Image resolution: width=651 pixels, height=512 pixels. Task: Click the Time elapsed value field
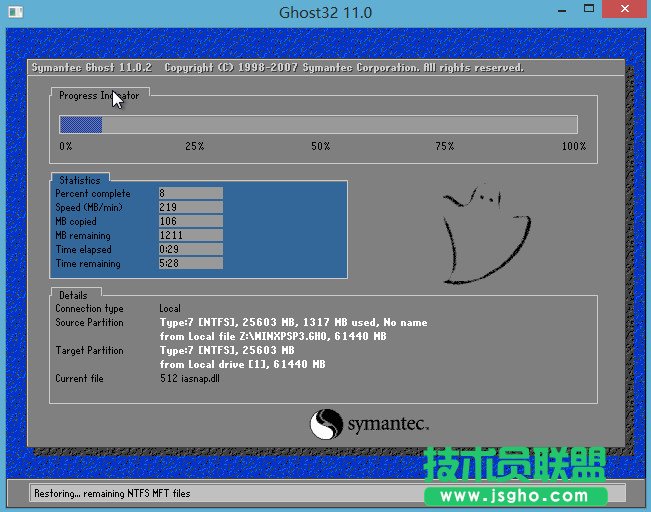[x=190, y=249]
